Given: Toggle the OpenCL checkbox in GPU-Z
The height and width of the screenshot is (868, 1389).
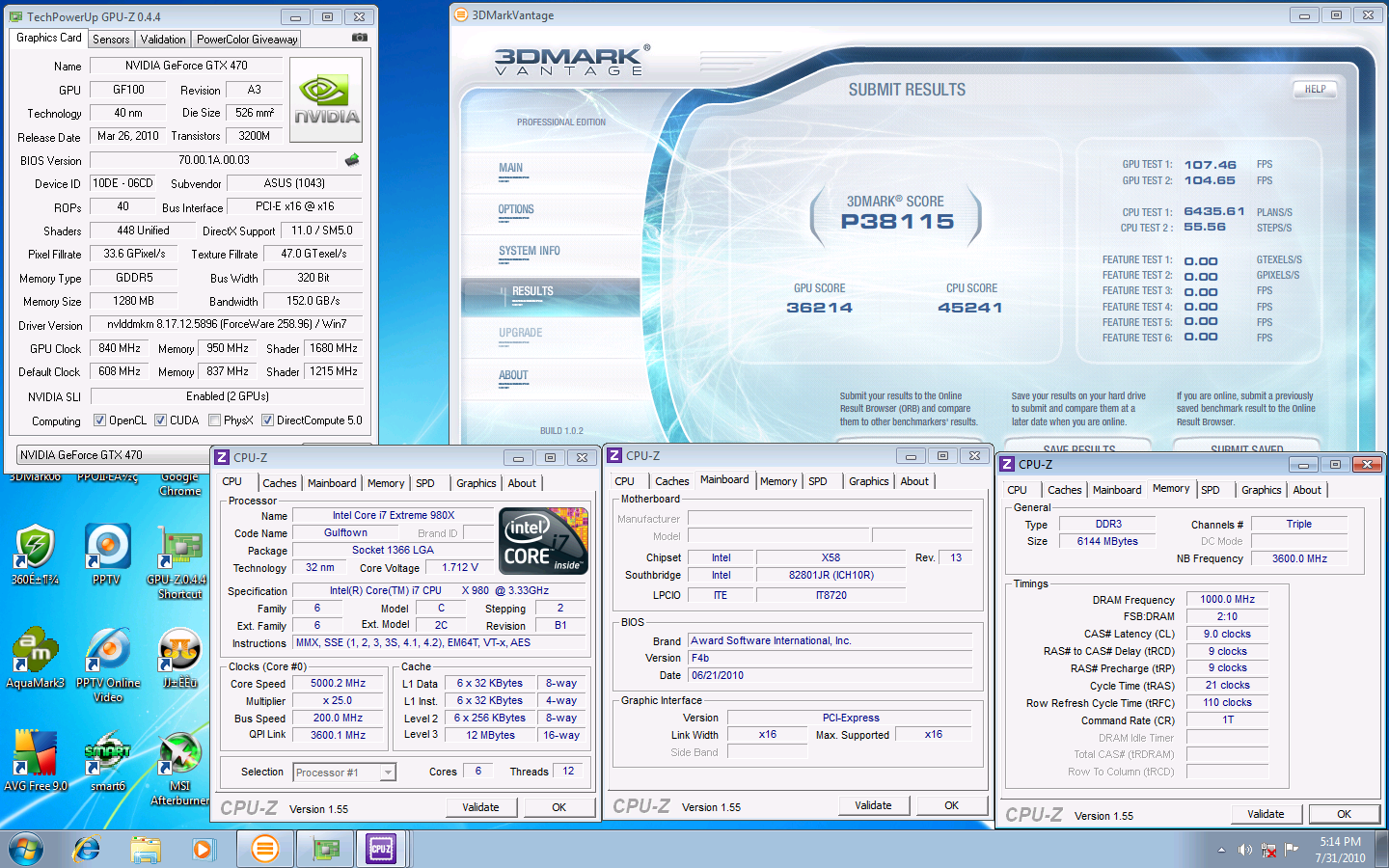Looking at the screenshot, I should pyautogui.click(x=99, y=420).
